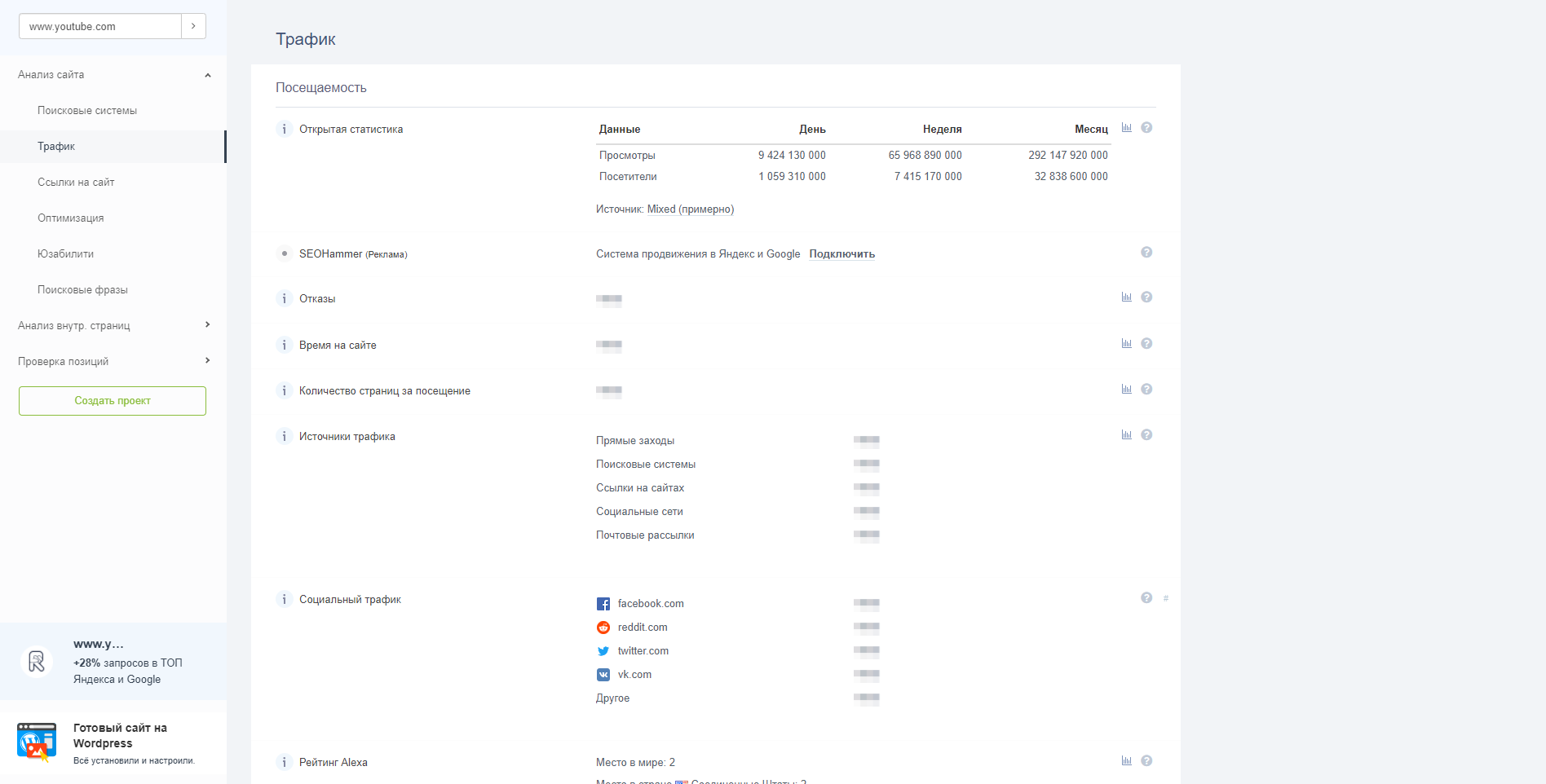Viewport: 1546px width, 784px height.
Task: Click the rocket logo in the promo block
Action: 37,661
